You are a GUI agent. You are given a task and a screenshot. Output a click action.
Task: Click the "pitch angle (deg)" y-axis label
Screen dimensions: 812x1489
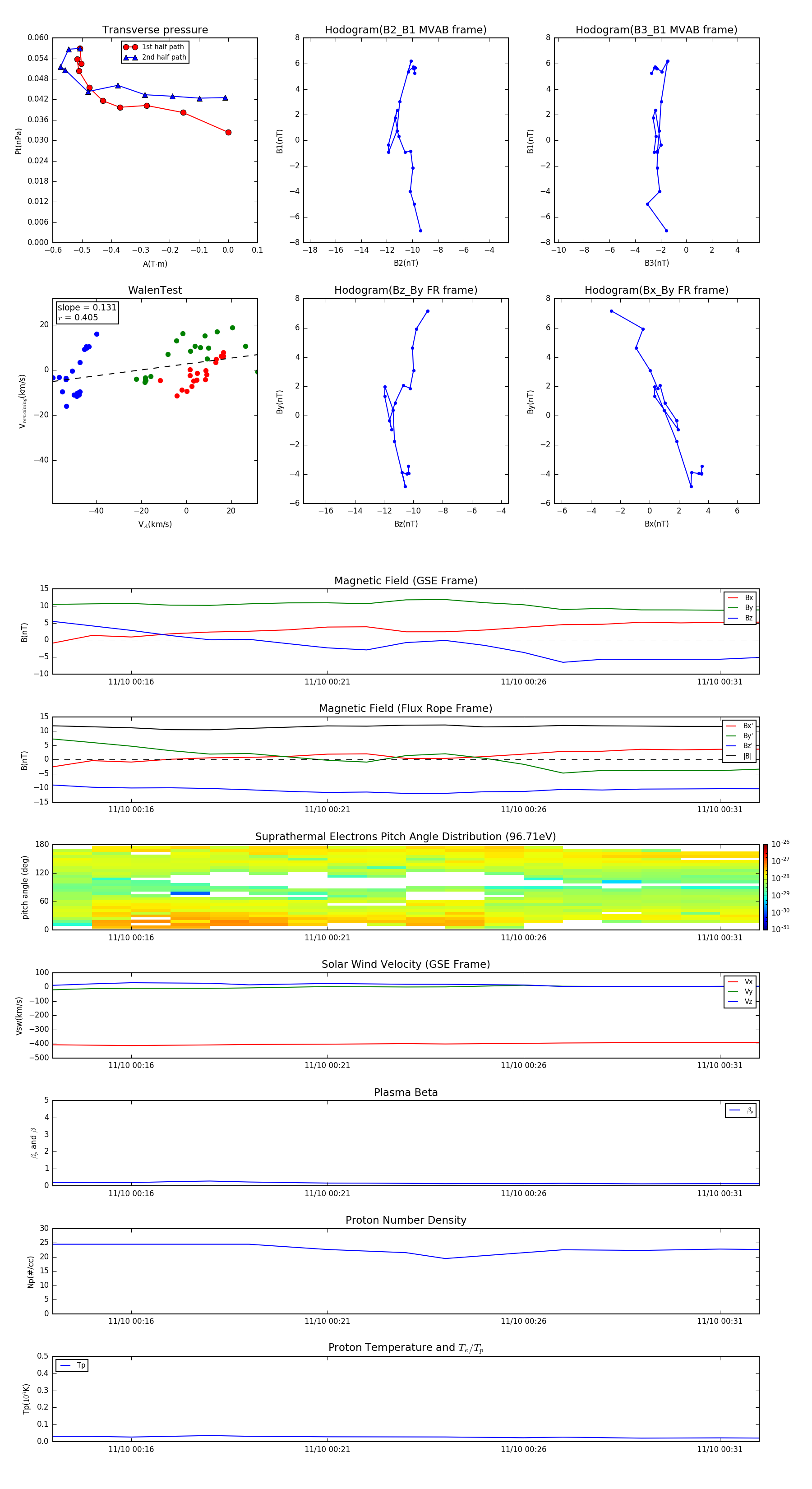(25, 887)
